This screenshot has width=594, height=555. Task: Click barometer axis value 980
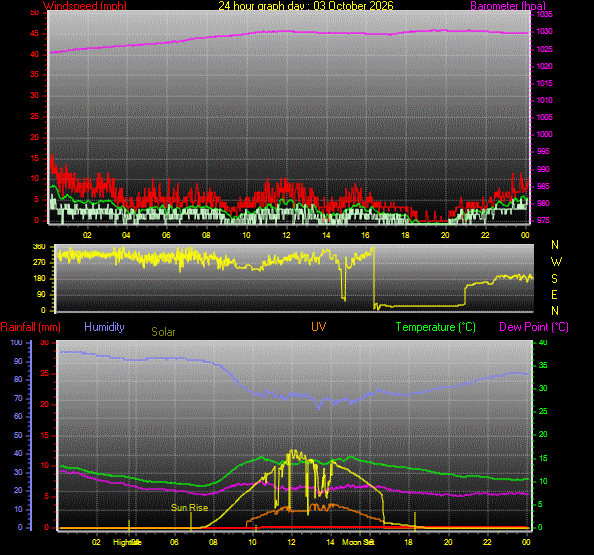click(543, 203)
